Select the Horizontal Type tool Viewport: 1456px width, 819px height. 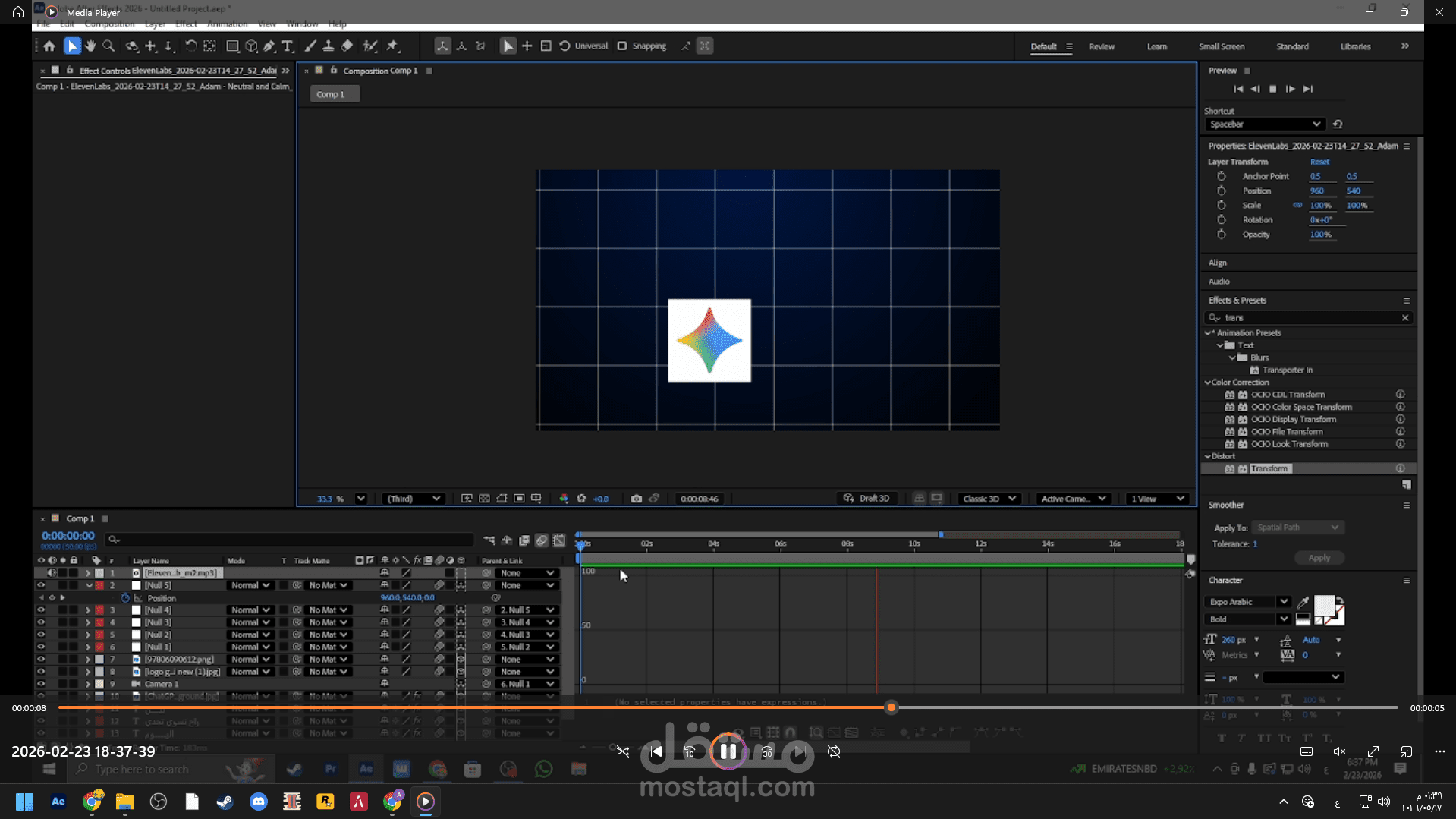coord(288,46)
